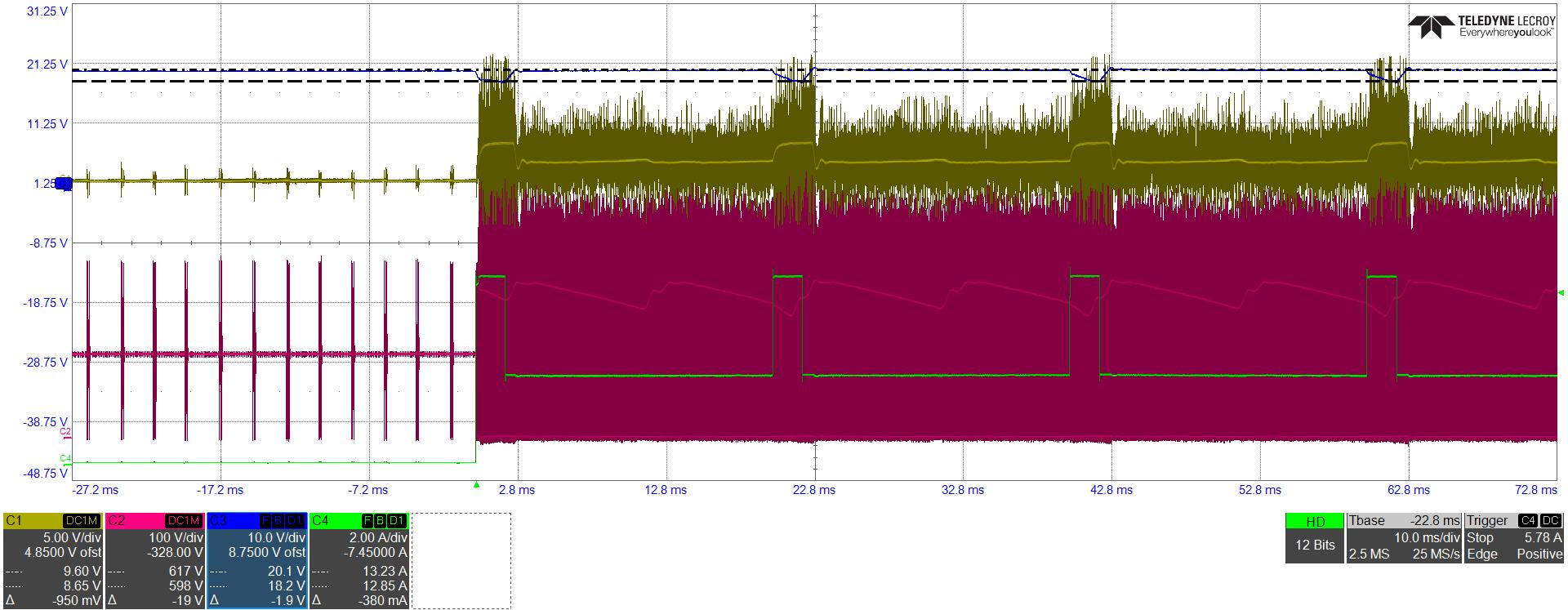This screenshot has height=610, width=1568.
Task: Click the empty dashed descriptor slot
Action: pos(461,560)
